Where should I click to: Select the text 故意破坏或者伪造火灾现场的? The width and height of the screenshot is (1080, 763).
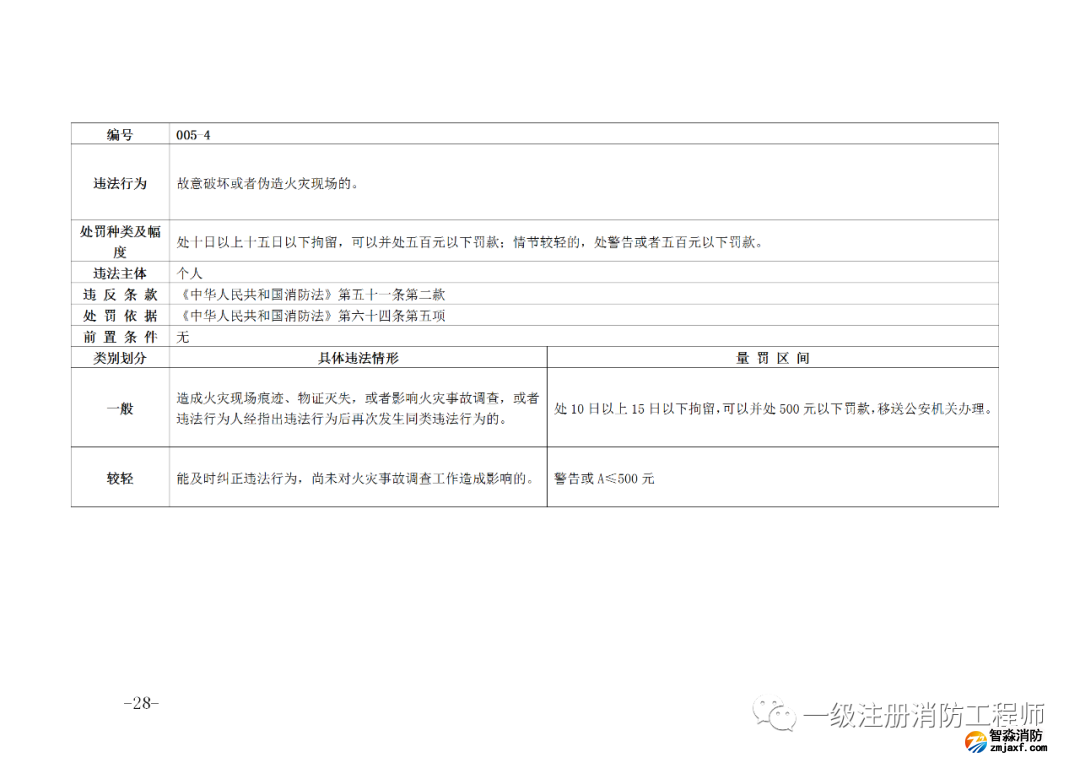click(x=267, y=183)
